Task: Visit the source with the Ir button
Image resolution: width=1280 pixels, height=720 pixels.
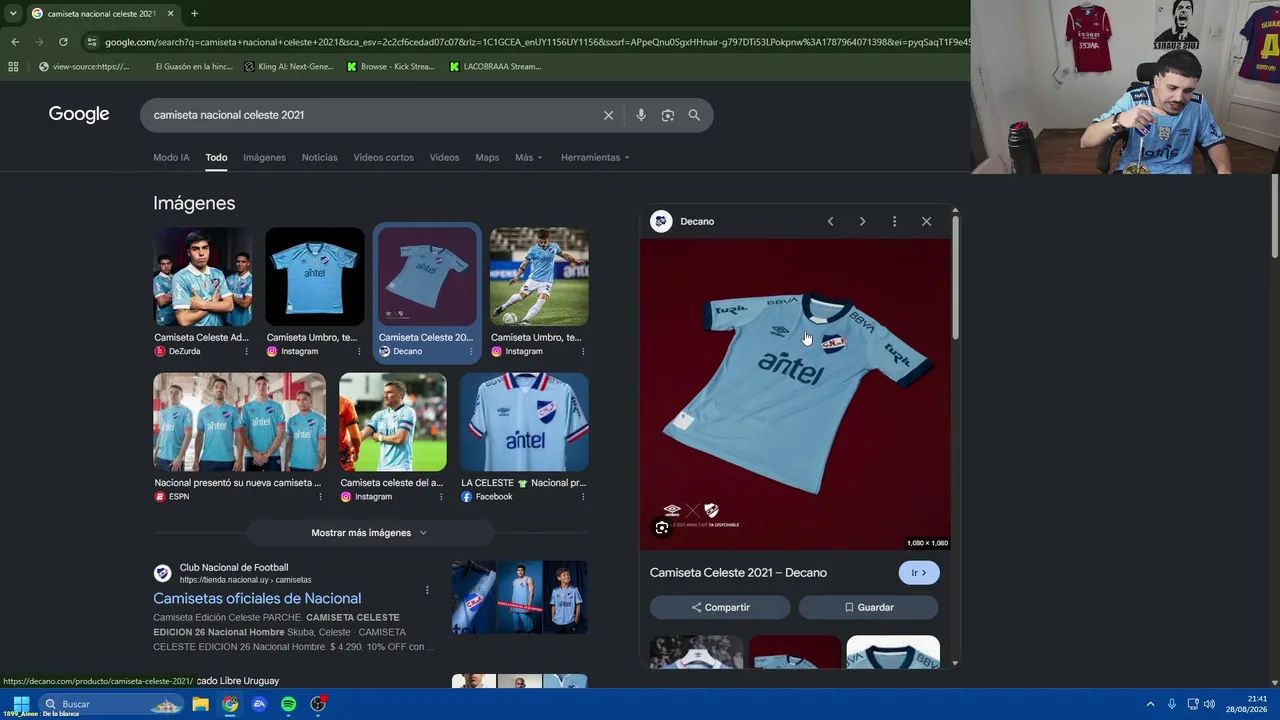Action: pos(919,573)
